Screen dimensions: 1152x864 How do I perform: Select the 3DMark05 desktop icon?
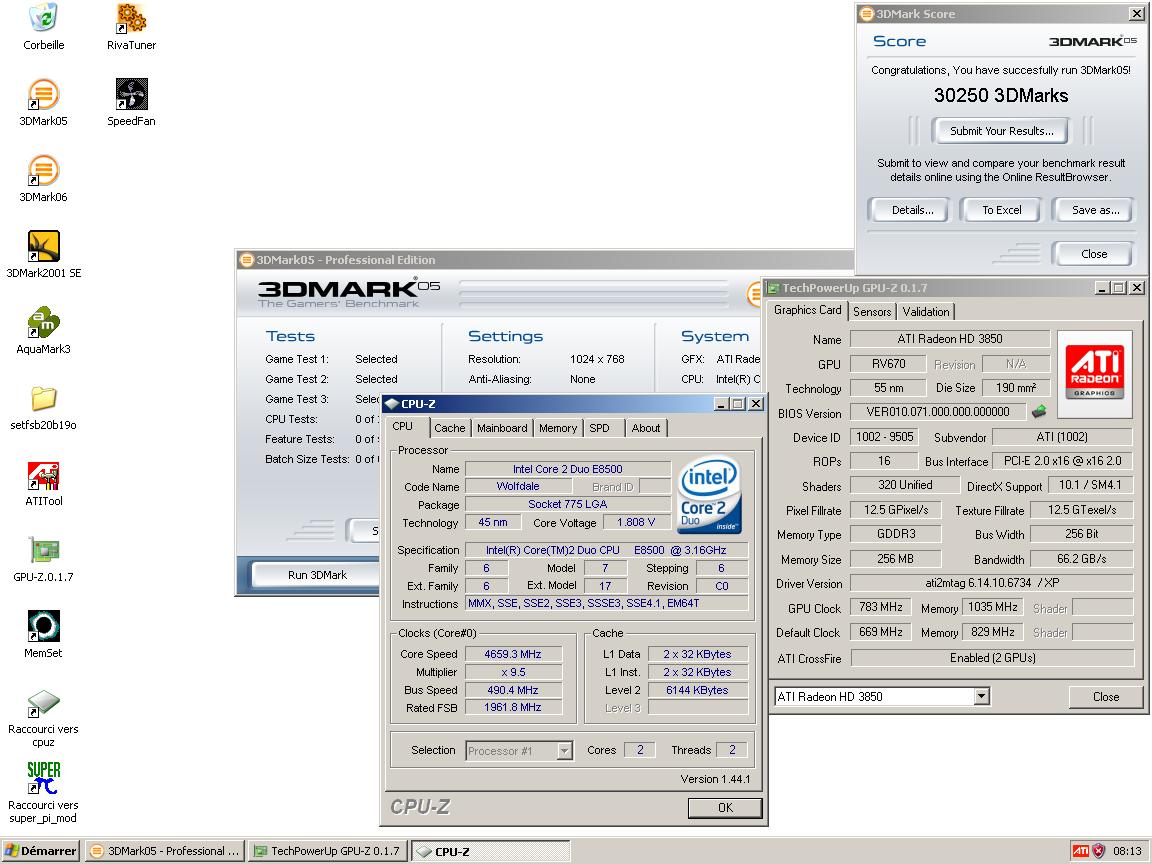pyautogui.click(x=43, y=94)
